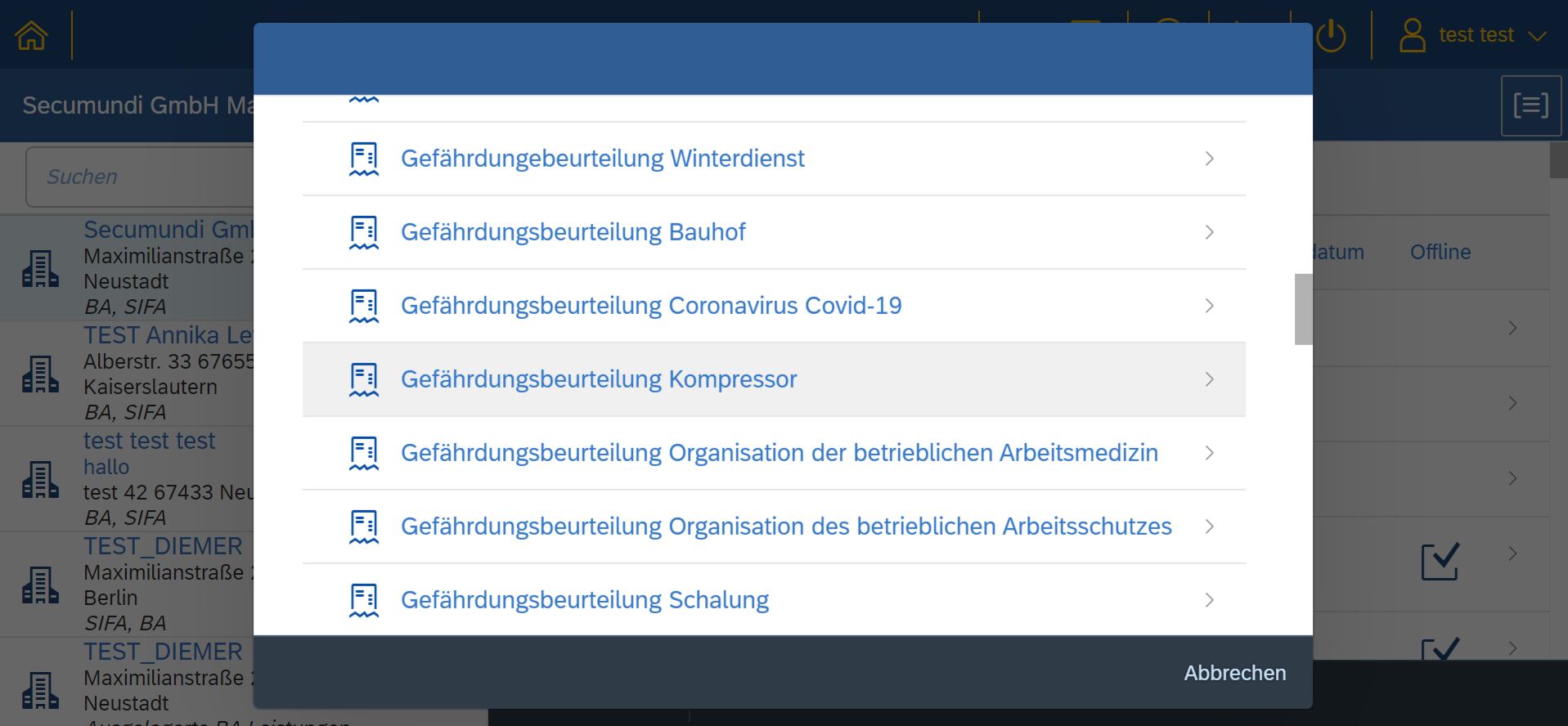
Task: Click building icon next to test test test
Action: (40, 480)
